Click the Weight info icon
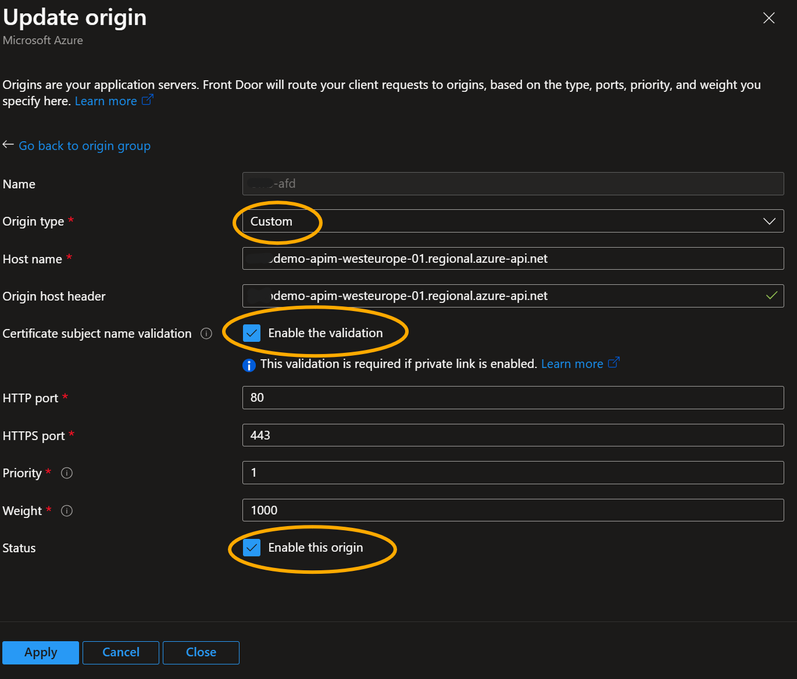Screen dimensions: 797x679 [67, 511]
